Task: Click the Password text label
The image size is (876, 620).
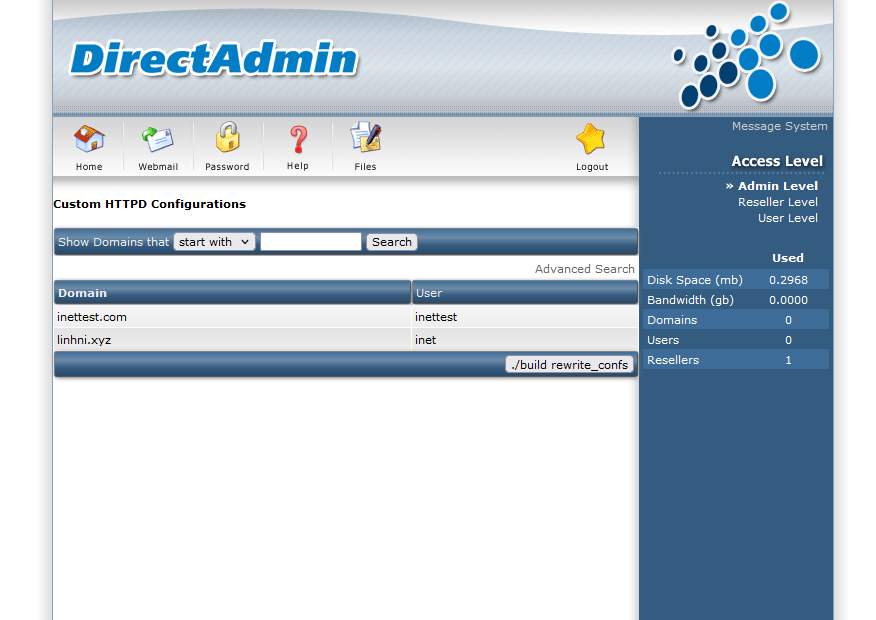Action: coord(227,167)
